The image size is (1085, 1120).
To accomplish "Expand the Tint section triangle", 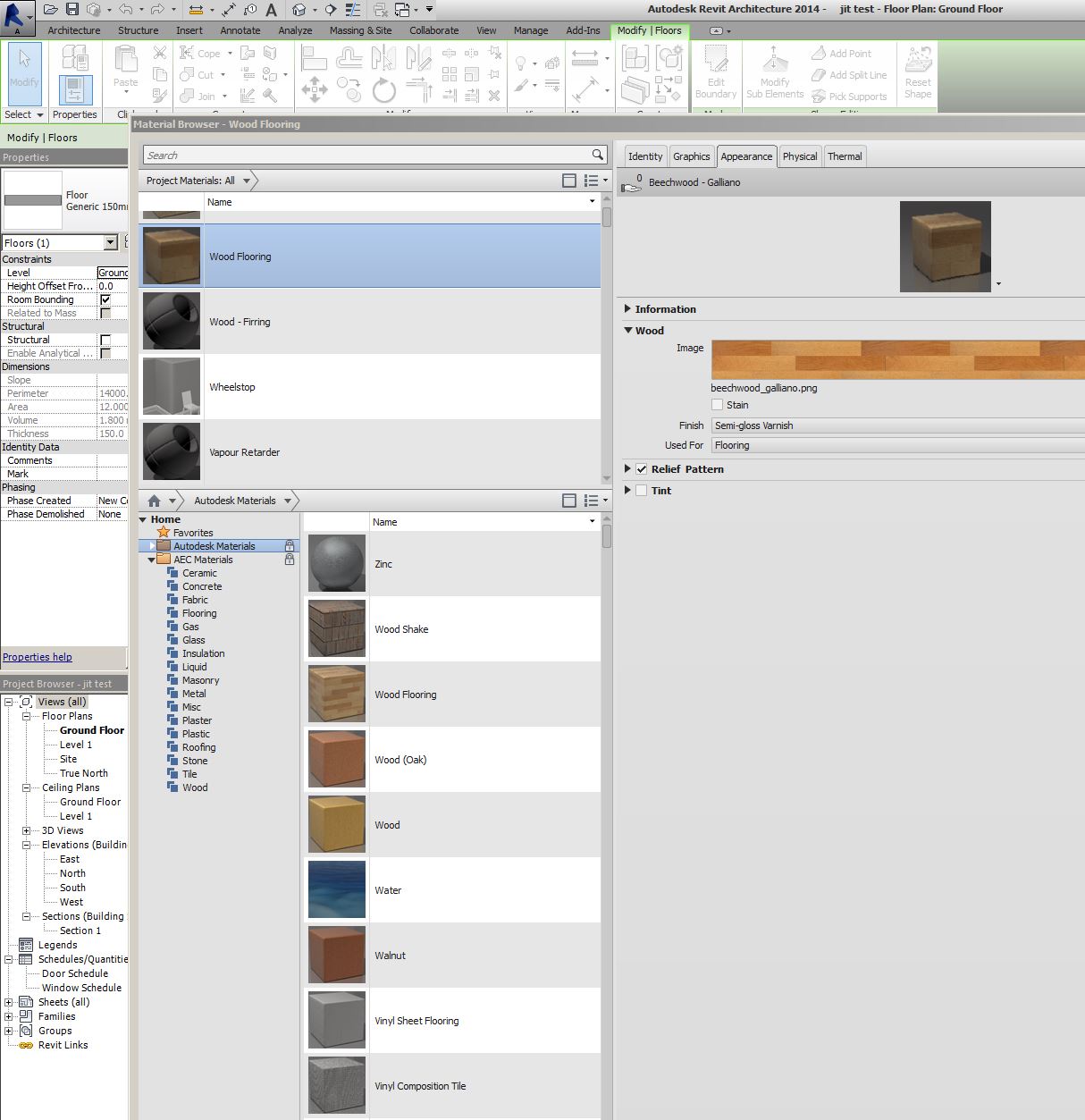I will tap(627, 491).
